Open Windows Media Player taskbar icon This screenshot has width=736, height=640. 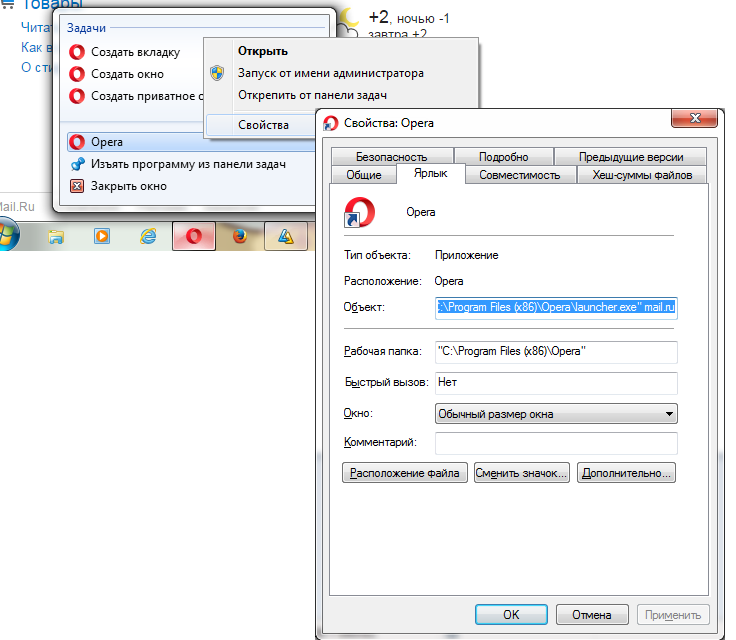(102, 236)
